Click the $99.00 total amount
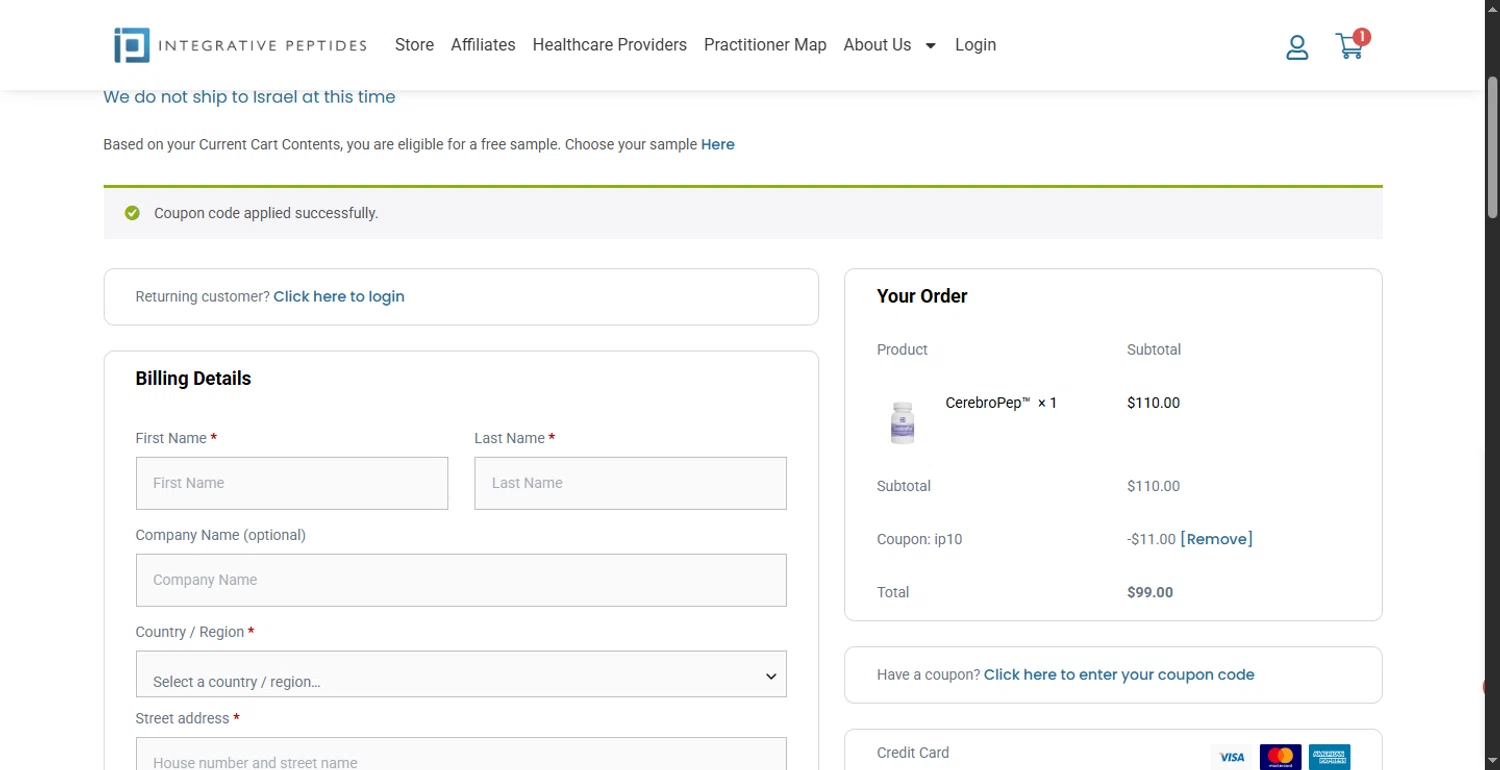 coord(1150,592)
